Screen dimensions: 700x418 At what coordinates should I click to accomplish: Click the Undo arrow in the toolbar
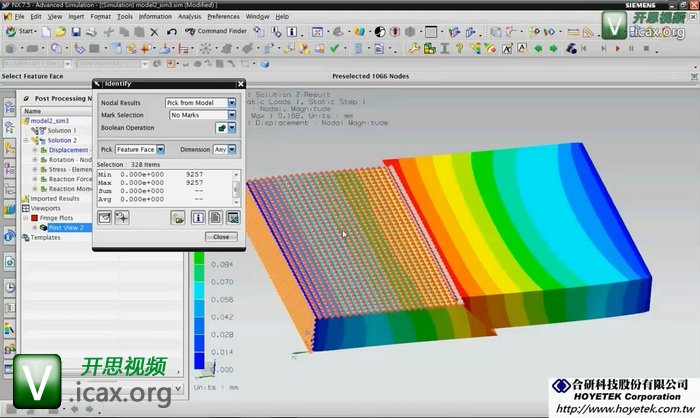tap(172, 32)
